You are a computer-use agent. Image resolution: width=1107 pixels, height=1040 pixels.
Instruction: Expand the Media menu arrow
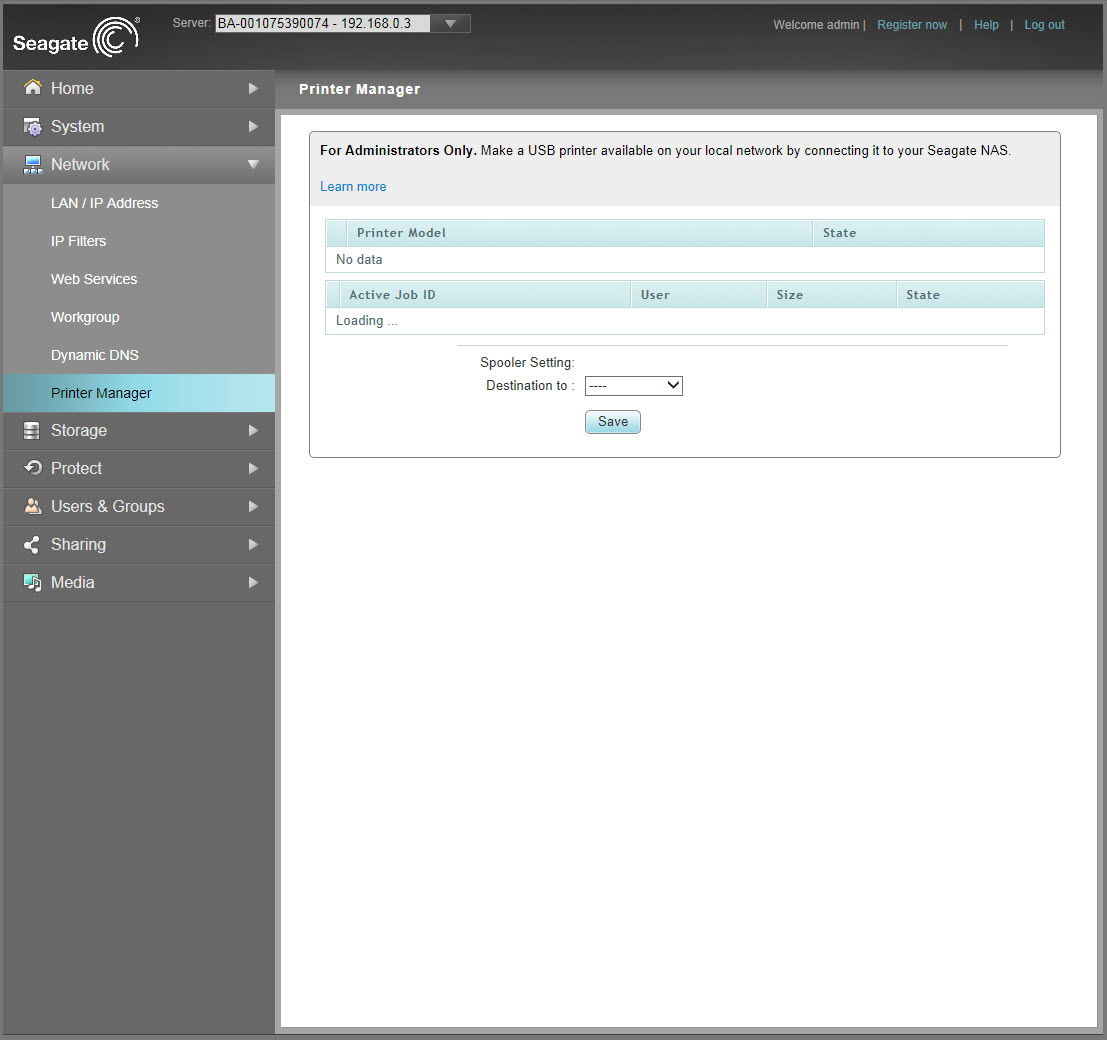pyautogui.click(x=253, y=582)
